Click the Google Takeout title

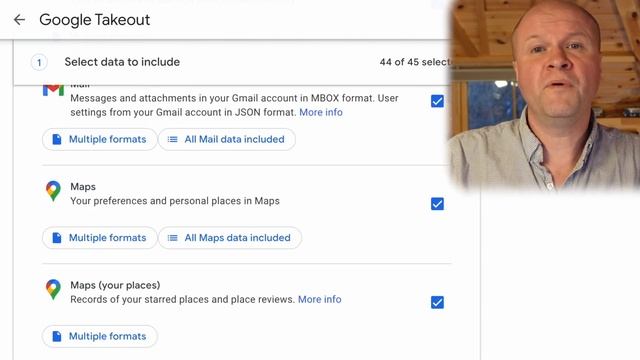point(95,20)
